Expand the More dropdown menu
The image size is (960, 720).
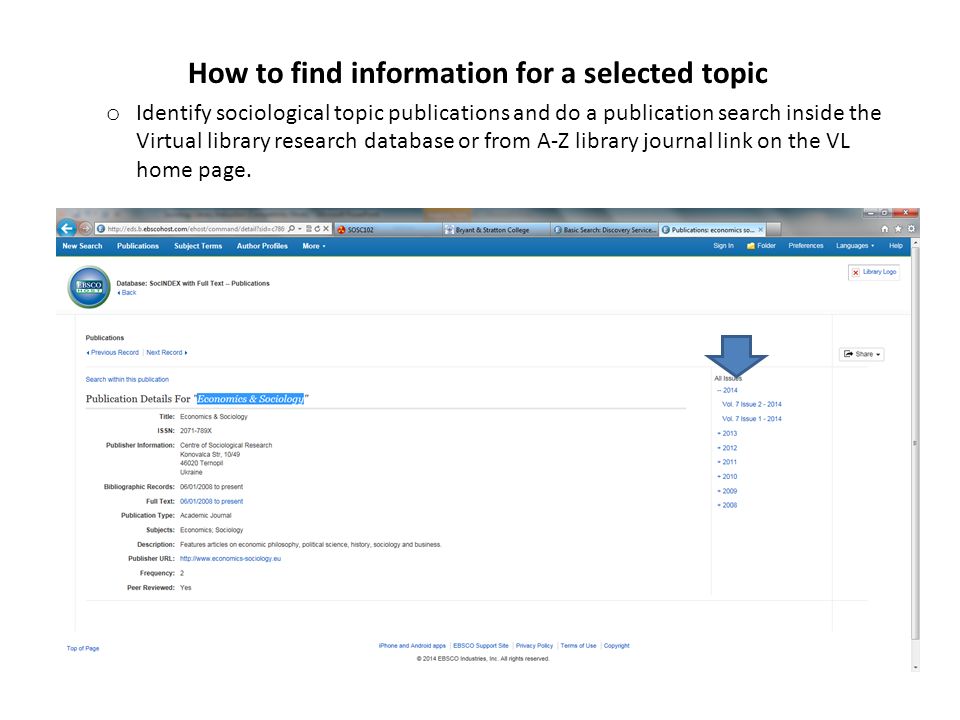[x=313, y=246]
